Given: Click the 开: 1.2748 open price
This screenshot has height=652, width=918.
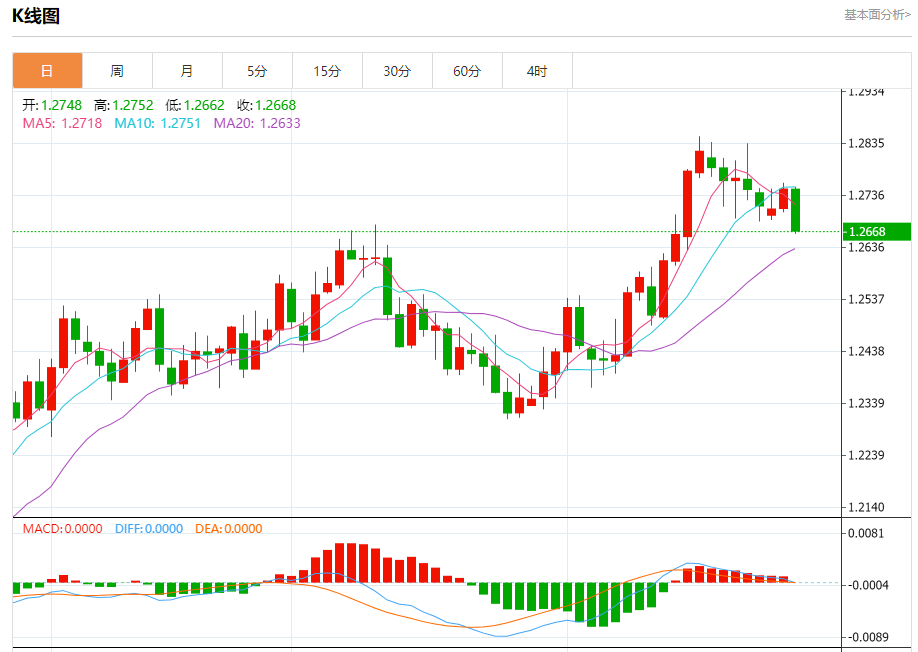Looking at the screenshot, I should coord(52,105).
